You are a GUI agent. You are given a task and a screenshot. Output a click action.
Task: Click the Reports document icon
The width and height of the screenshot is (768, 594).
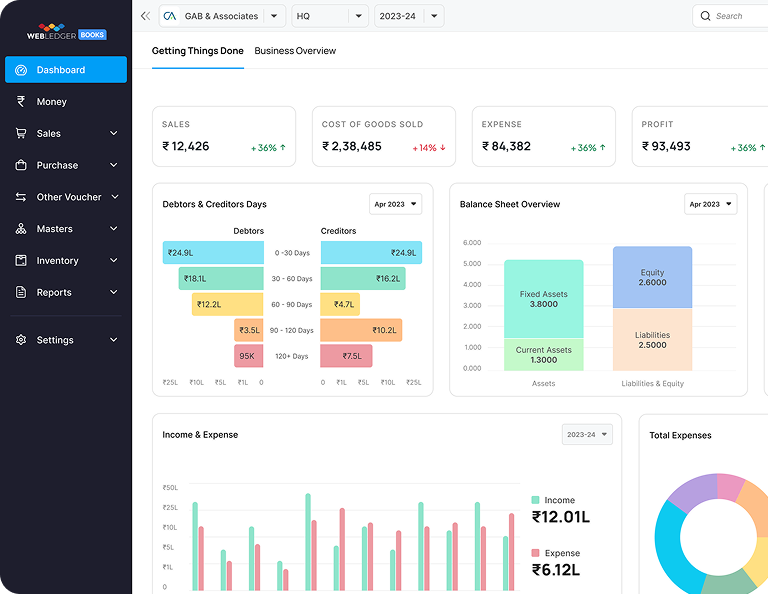tap(21, 293)
